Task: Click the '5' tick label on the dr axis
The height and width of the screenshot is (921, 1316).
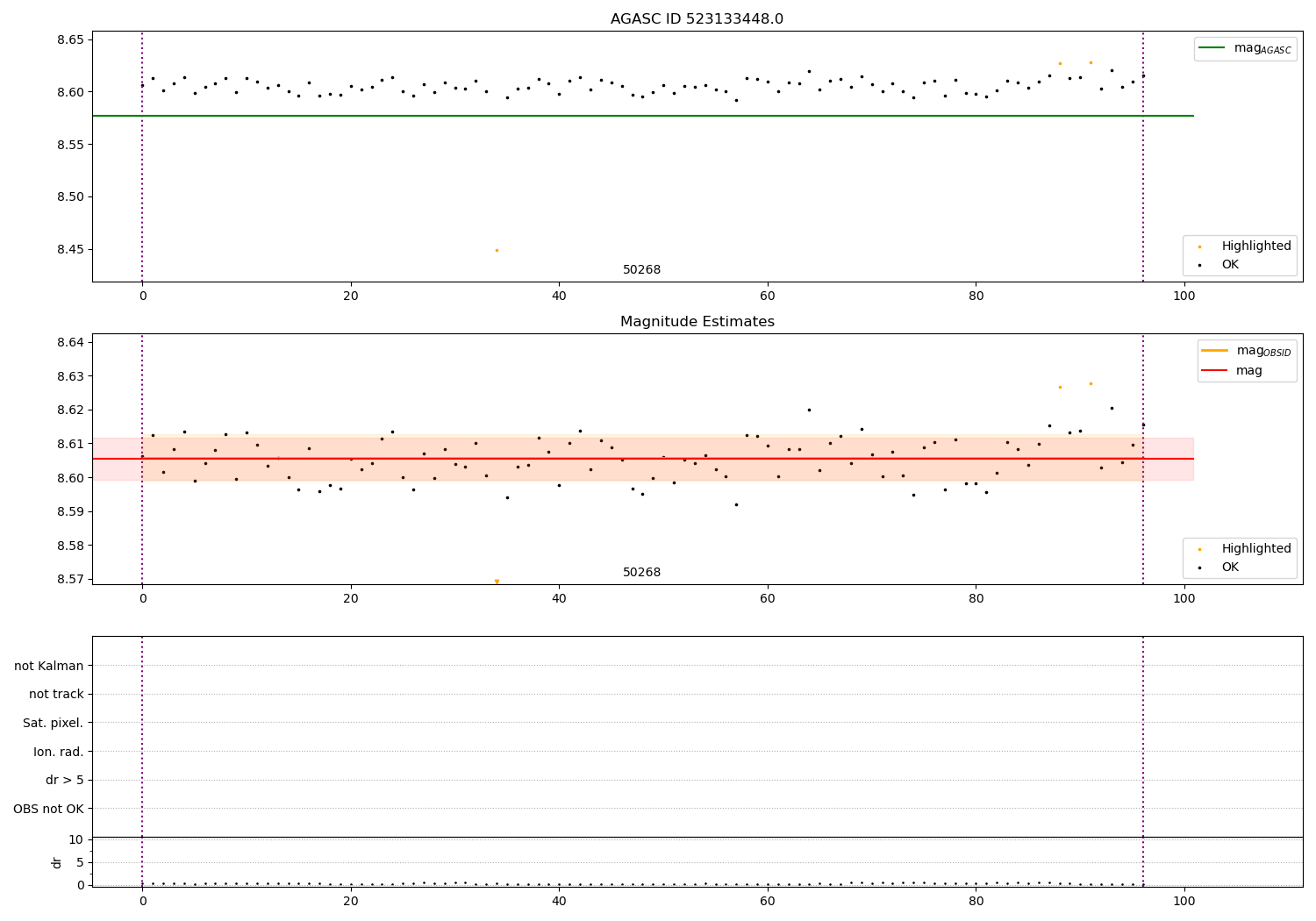Action: 80,862
